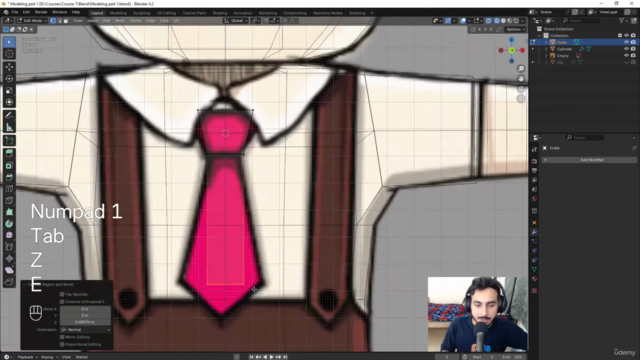Open the Mesh menu in viewport header
The image size is (640, 360).
tap(120, 21)
